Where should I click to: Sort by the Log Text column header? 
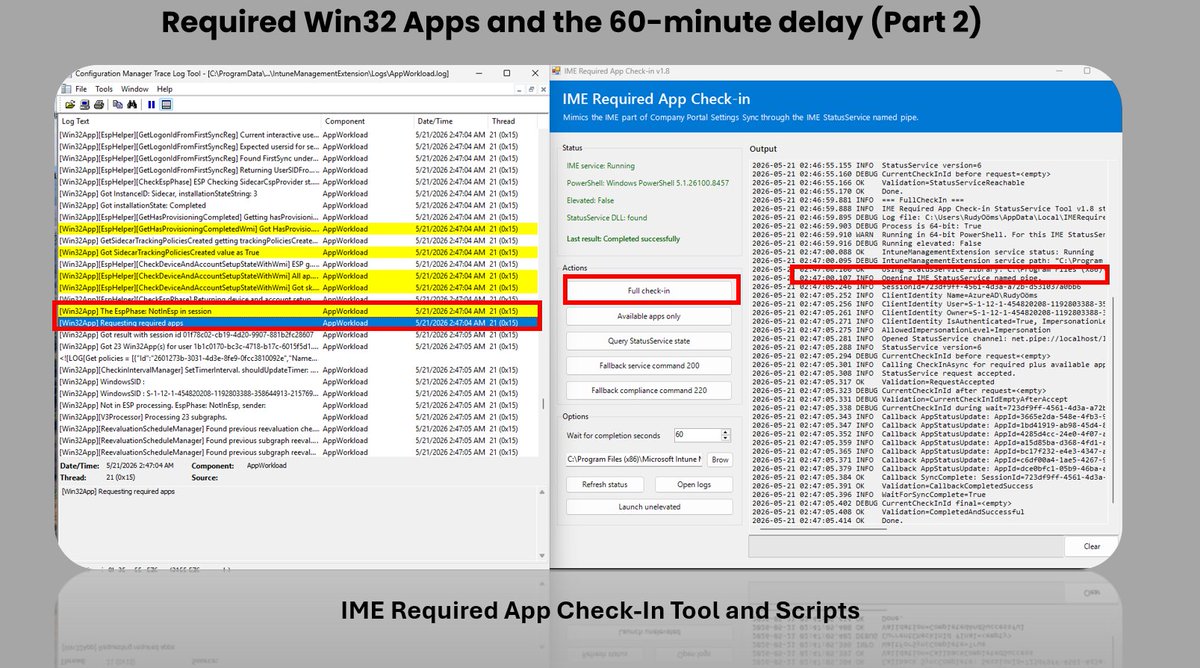click(190, 121)
